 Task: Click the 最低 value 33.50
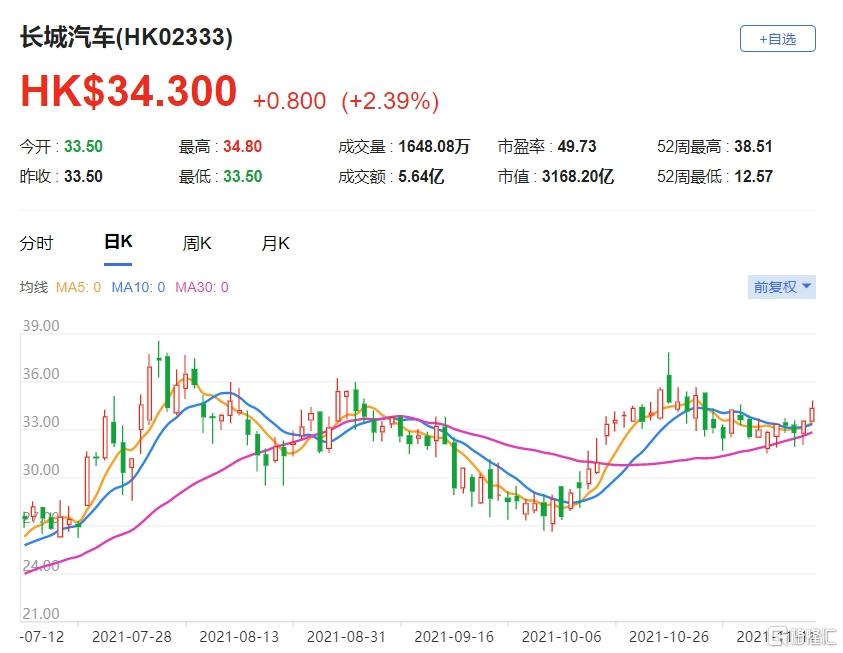[242, 176]
